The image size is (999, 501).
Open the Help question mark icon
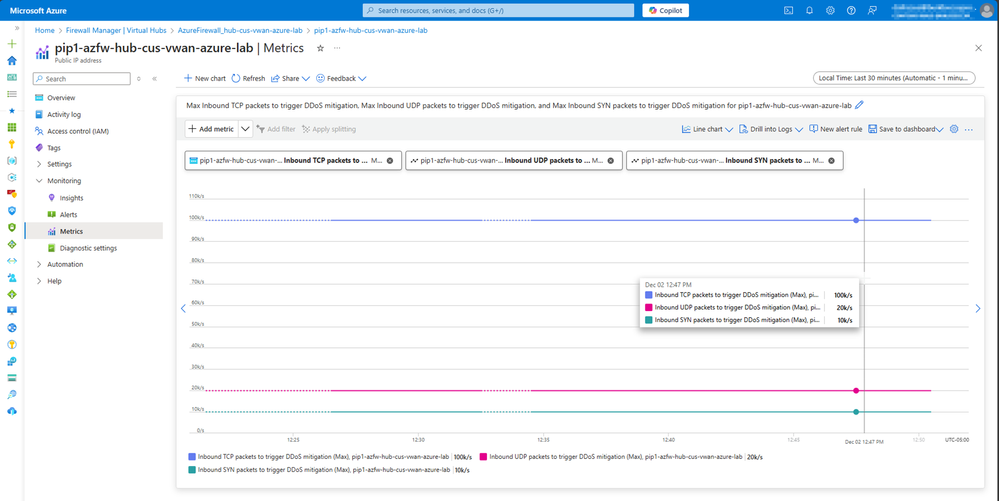pos(851,10)
